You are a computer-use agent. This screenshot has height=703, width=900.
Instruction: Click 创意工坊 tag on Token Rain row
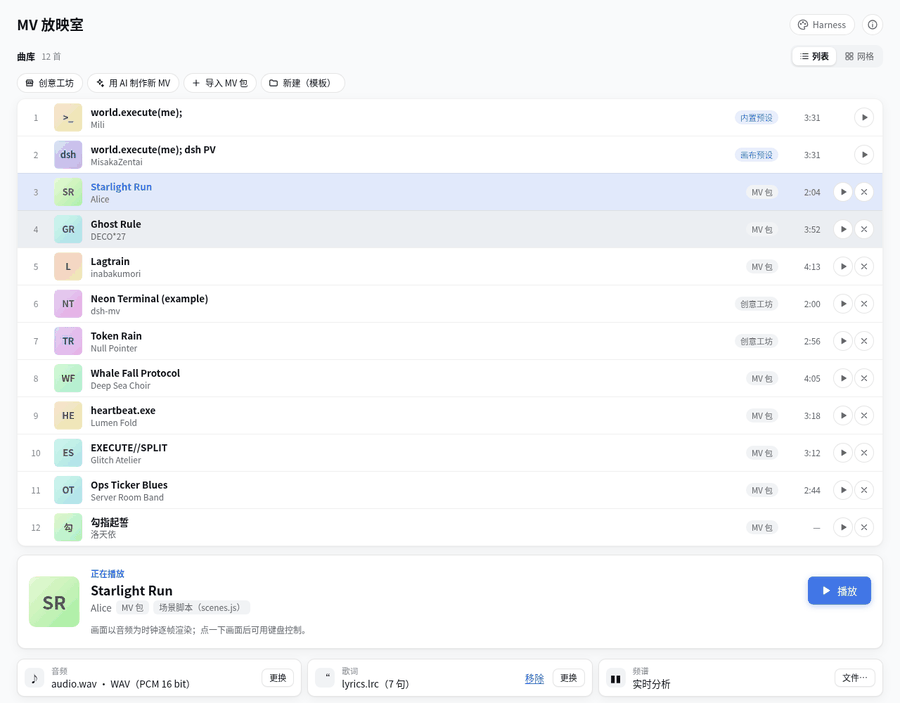pos(756,341)
